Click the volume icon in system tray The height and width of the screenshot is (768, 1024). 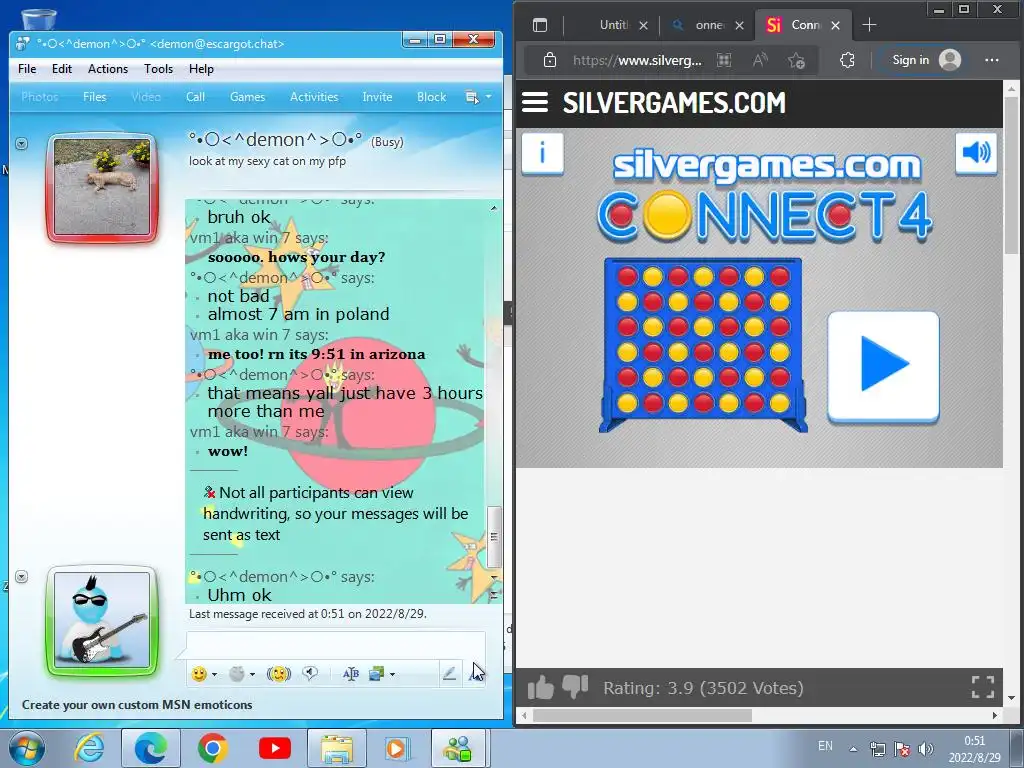pos(925,748)
